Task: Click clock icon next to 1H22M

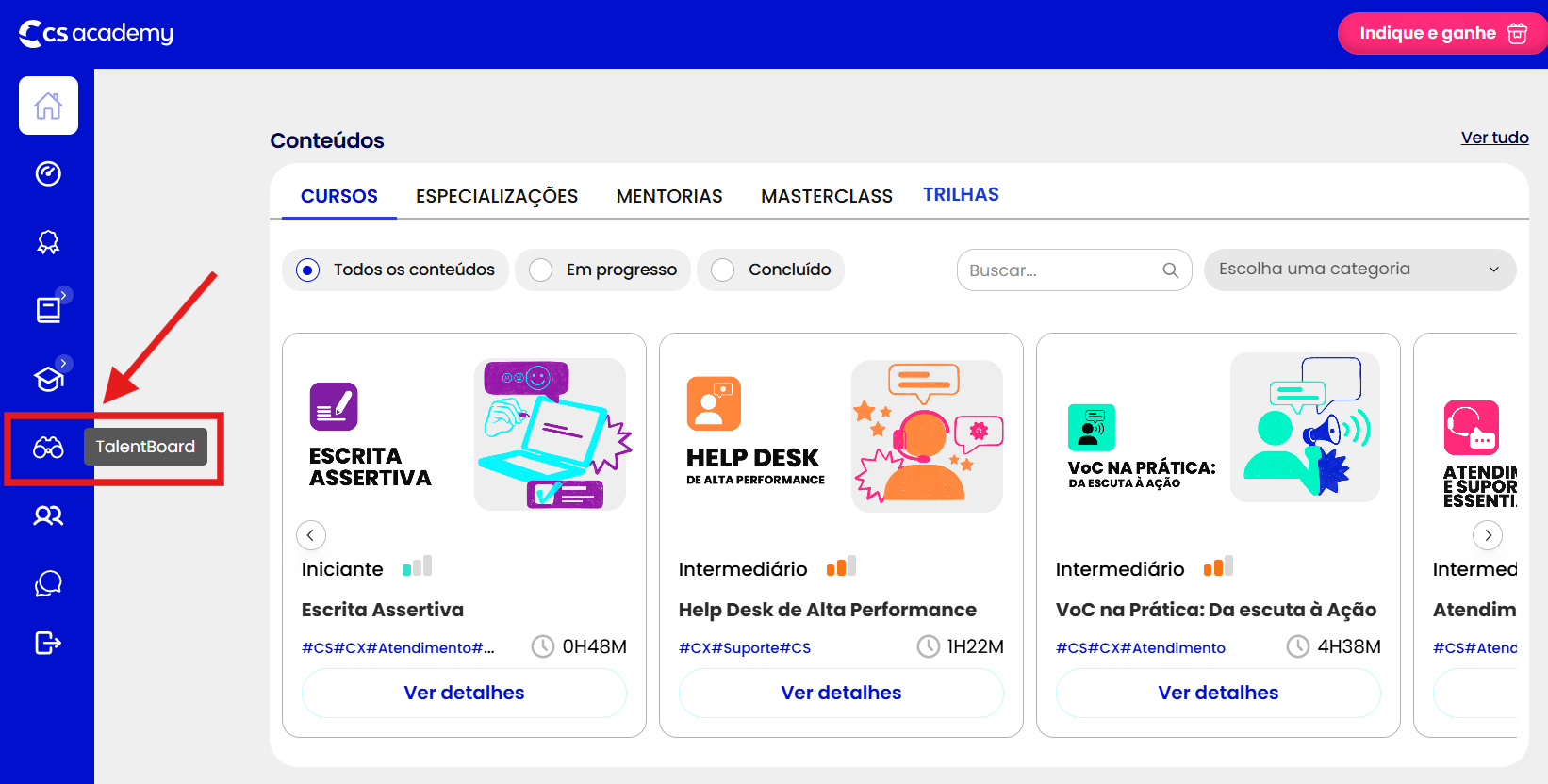Action: pyautogui.click(x=929, y=646)
